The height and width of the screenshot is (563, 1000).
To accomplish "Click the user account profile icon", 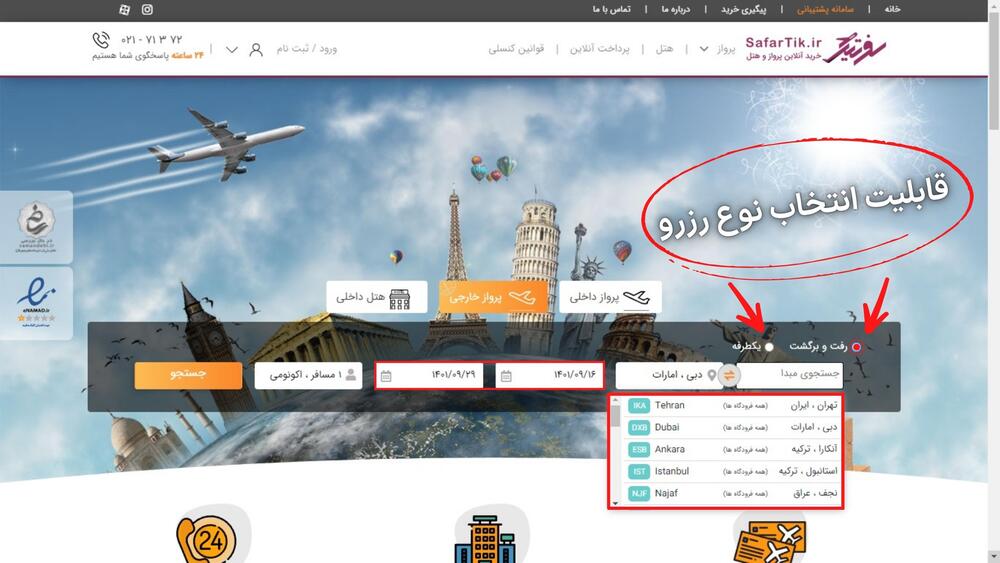I will click(256, 49).
